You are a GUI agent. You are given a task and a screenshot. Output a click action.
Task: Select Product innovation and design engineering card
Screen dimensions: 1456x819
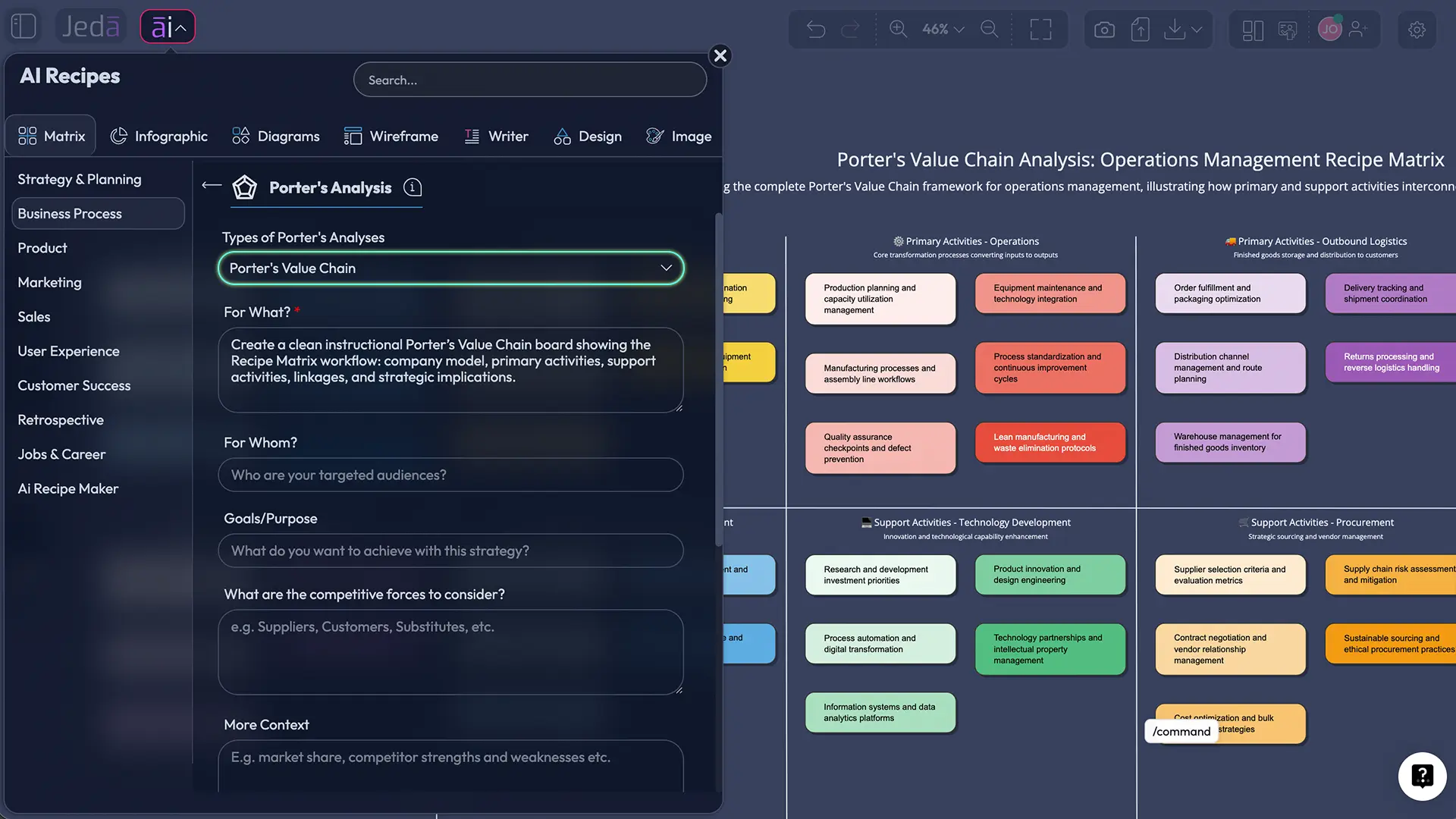pyautogui.click(x=1050, y=575)
